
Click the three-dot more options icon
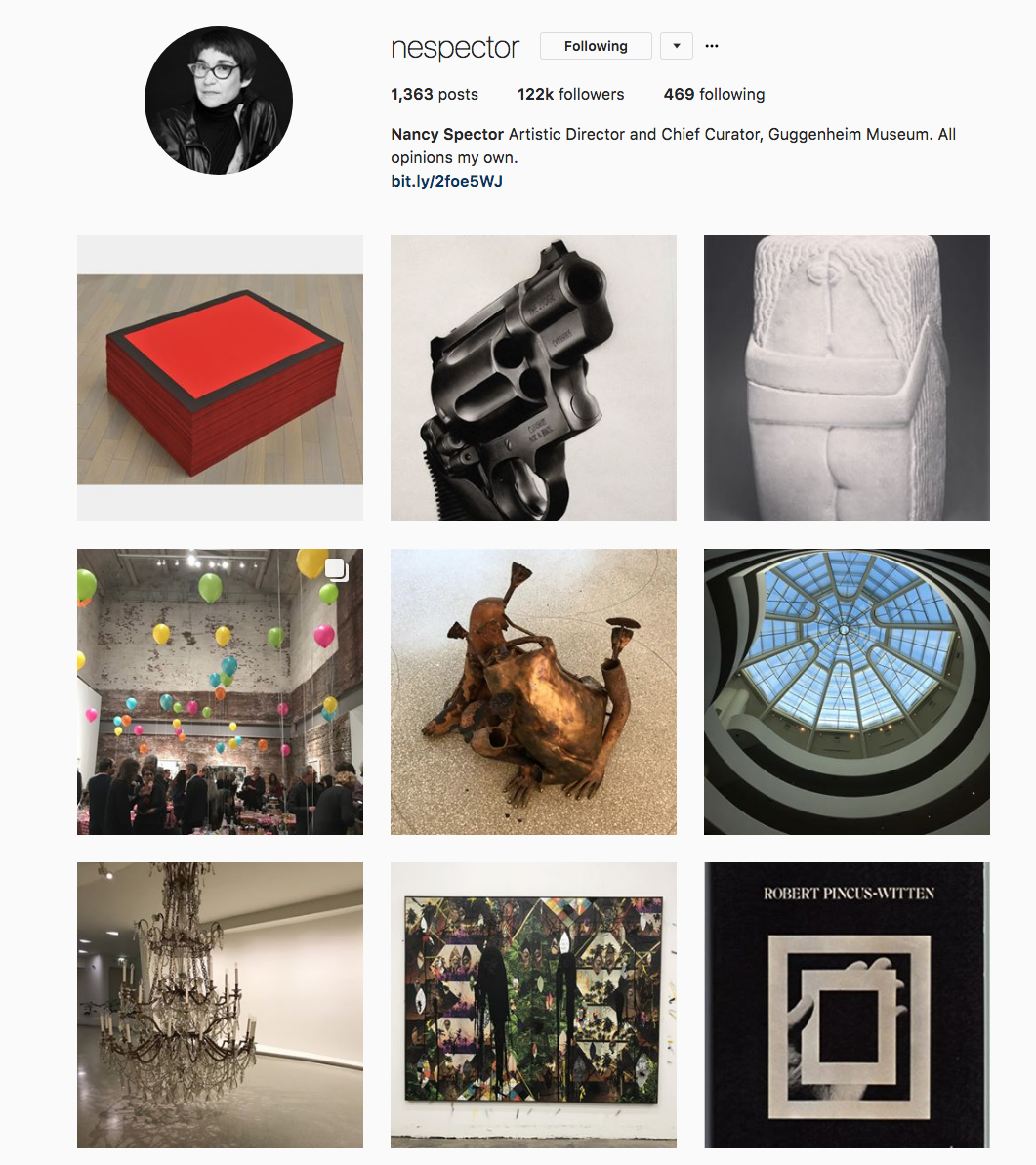712,46
